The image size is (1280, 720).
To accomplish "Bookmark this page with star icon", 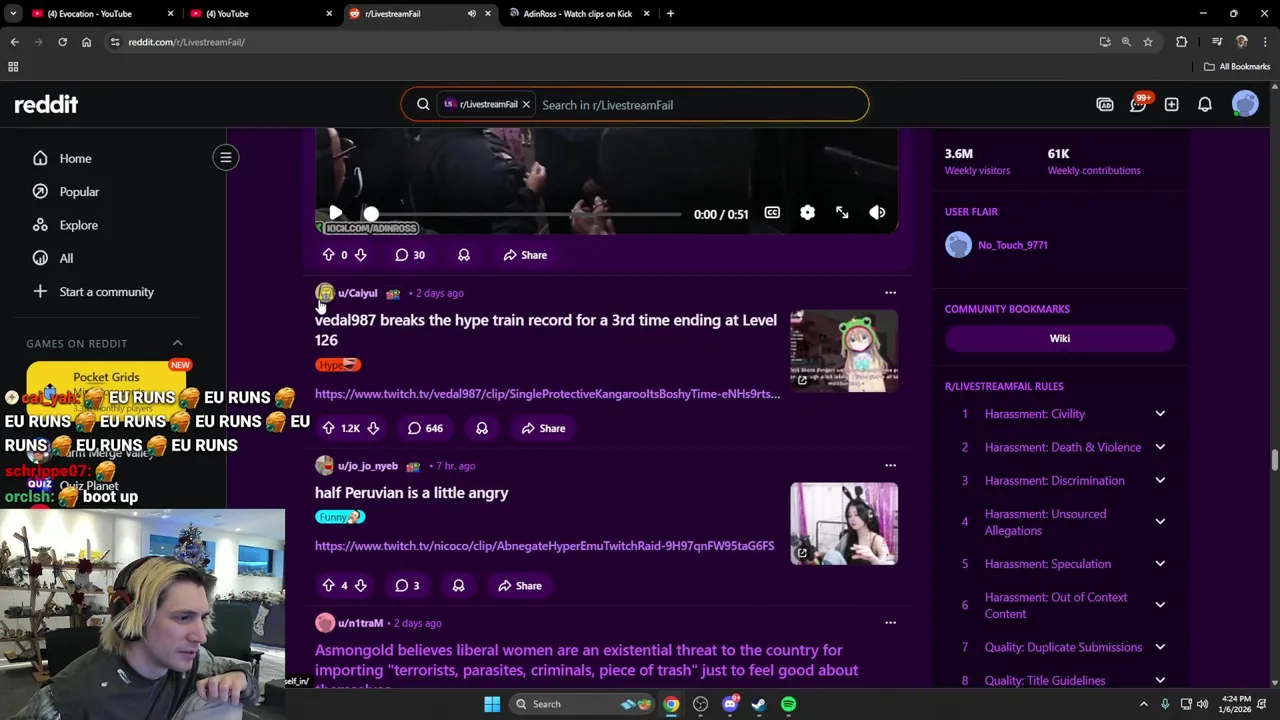I will click(1148, 42).
